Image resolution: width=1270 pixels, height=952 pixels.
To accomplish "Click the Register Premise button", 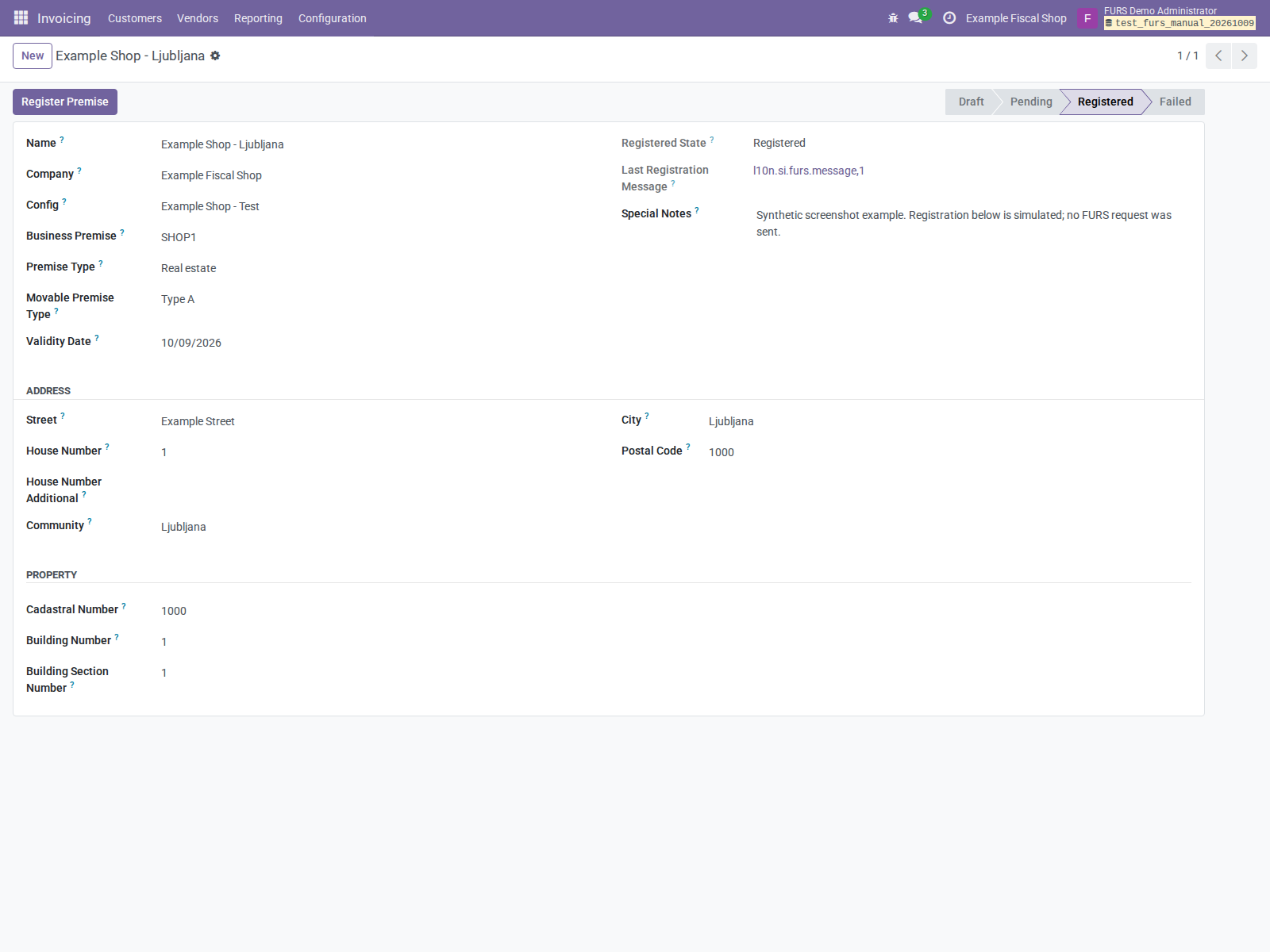I will click(x=65, y=102).
